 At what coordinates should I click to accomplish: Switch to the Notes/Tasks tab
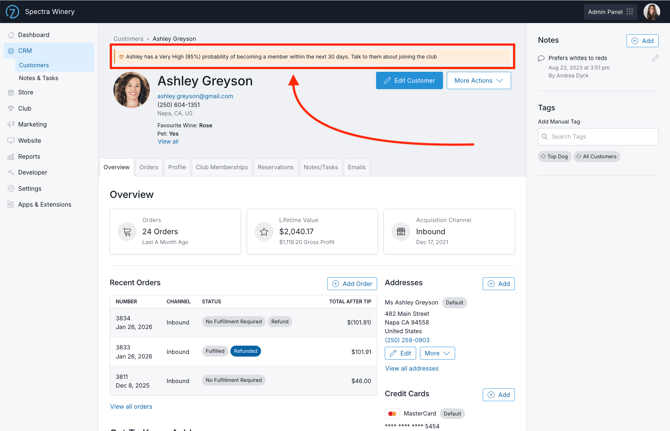320,167
